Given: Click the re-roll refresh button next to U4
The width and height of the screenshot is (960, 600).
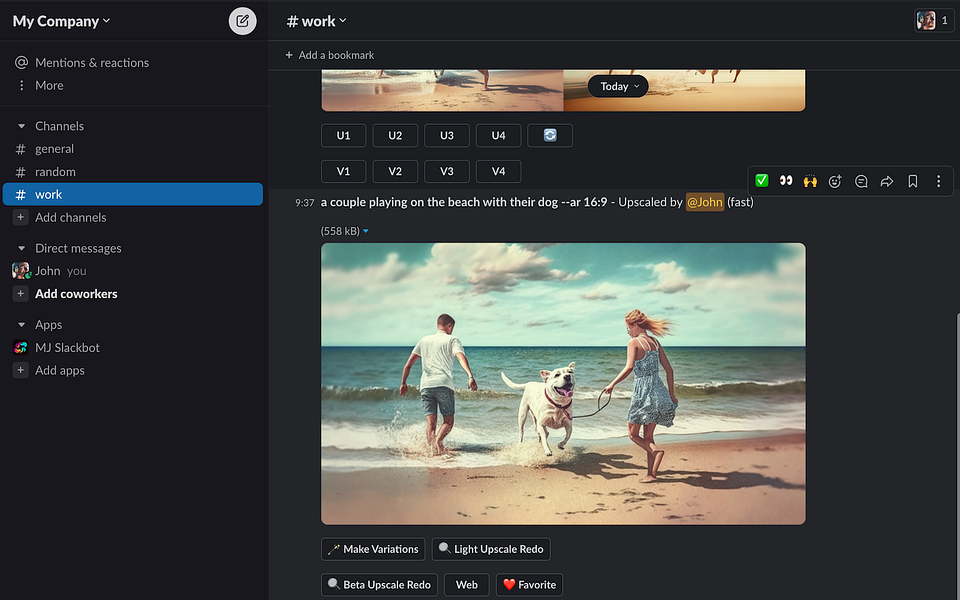Looking at the screenshot, I should click(550, 135).
